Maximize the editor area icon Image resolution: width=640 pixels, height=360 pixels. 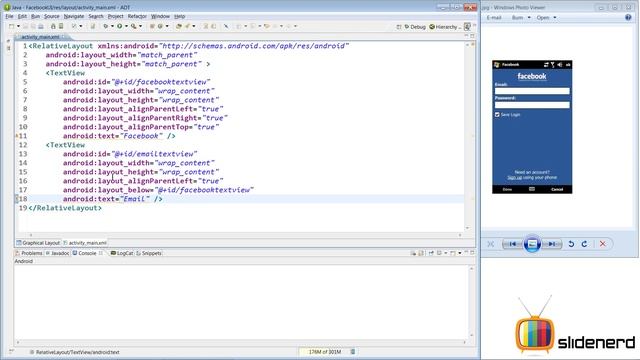(472, 36)
